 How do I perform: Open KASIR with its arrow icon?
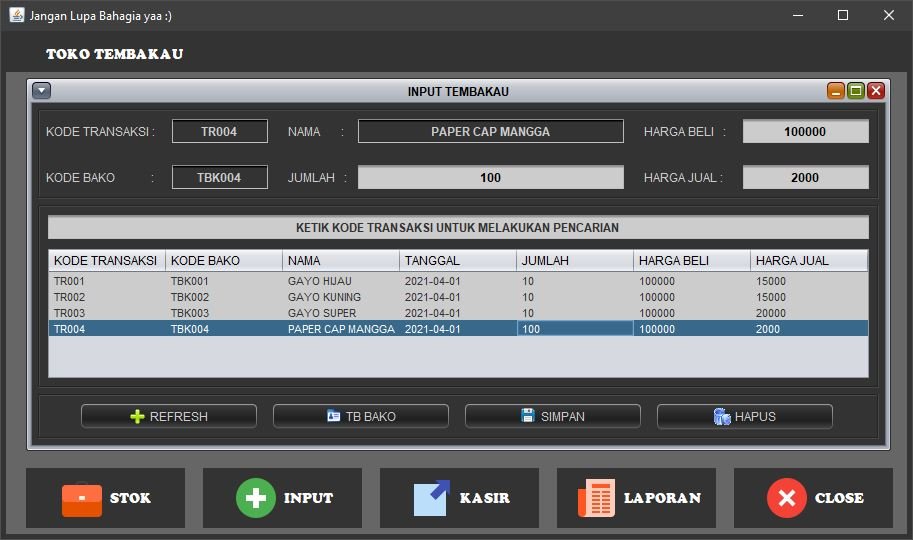[432, 498]
